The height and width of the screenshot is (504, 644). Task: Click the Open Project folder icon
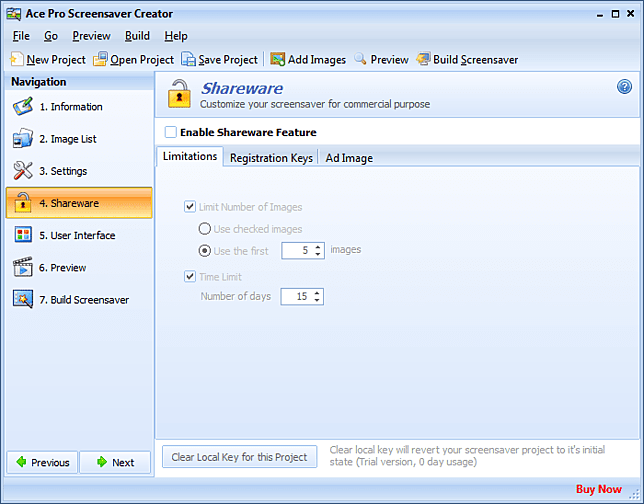(100, 59)
